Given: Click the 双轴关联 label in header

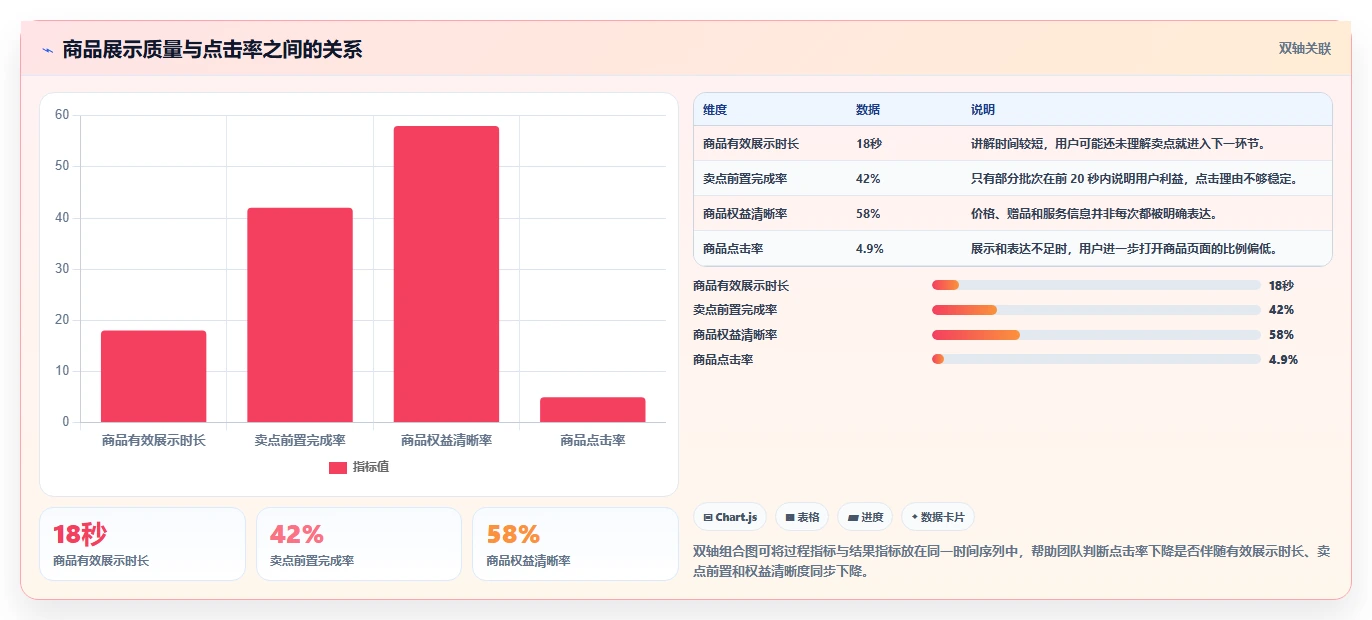Looking at the screenshot, I should coord(1304,48).
